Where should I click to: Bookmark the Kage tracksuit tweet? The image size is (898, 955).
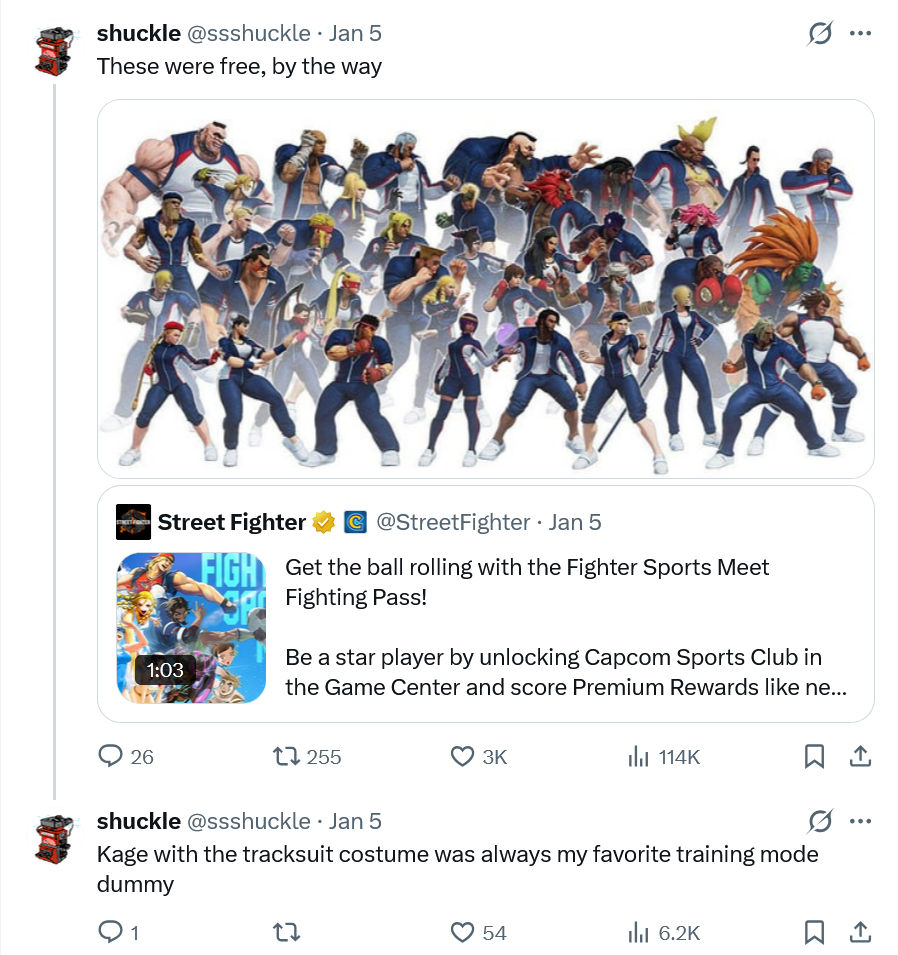[x=814, y=932]
